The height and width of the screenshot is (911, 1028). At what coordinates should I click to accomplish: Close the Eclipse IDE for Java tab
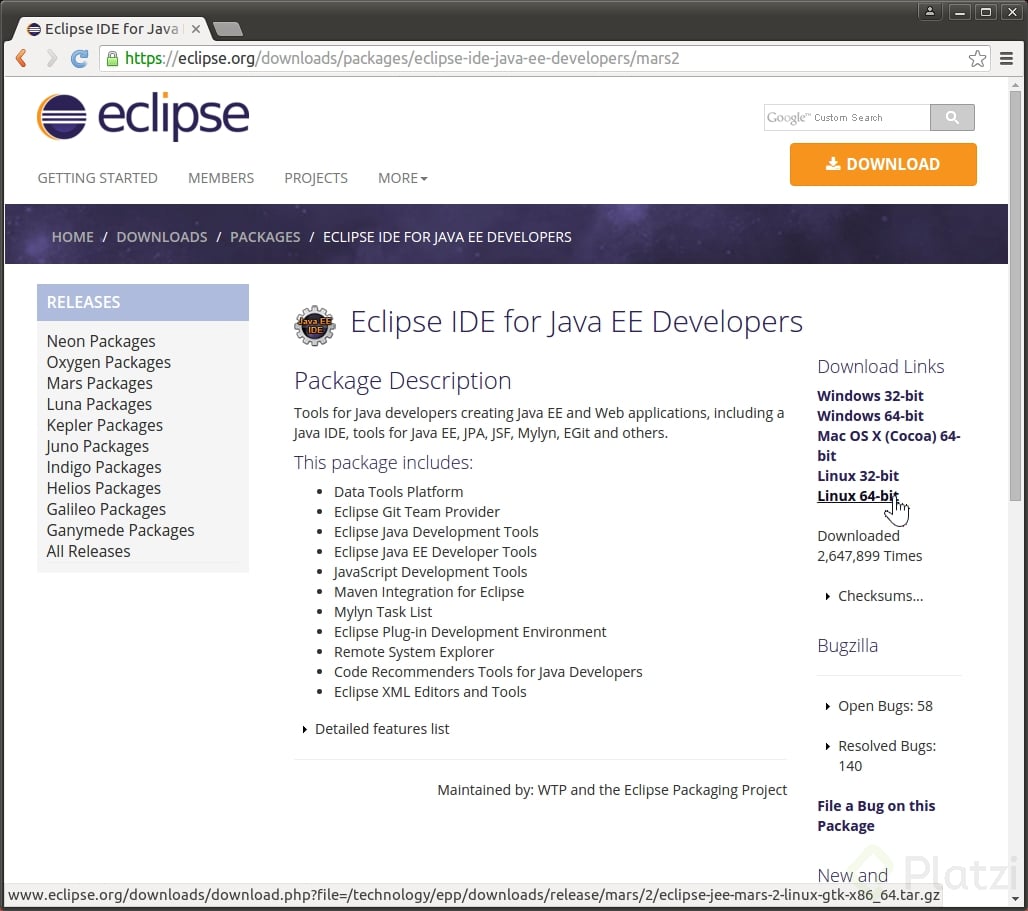(x=195, y=29)
